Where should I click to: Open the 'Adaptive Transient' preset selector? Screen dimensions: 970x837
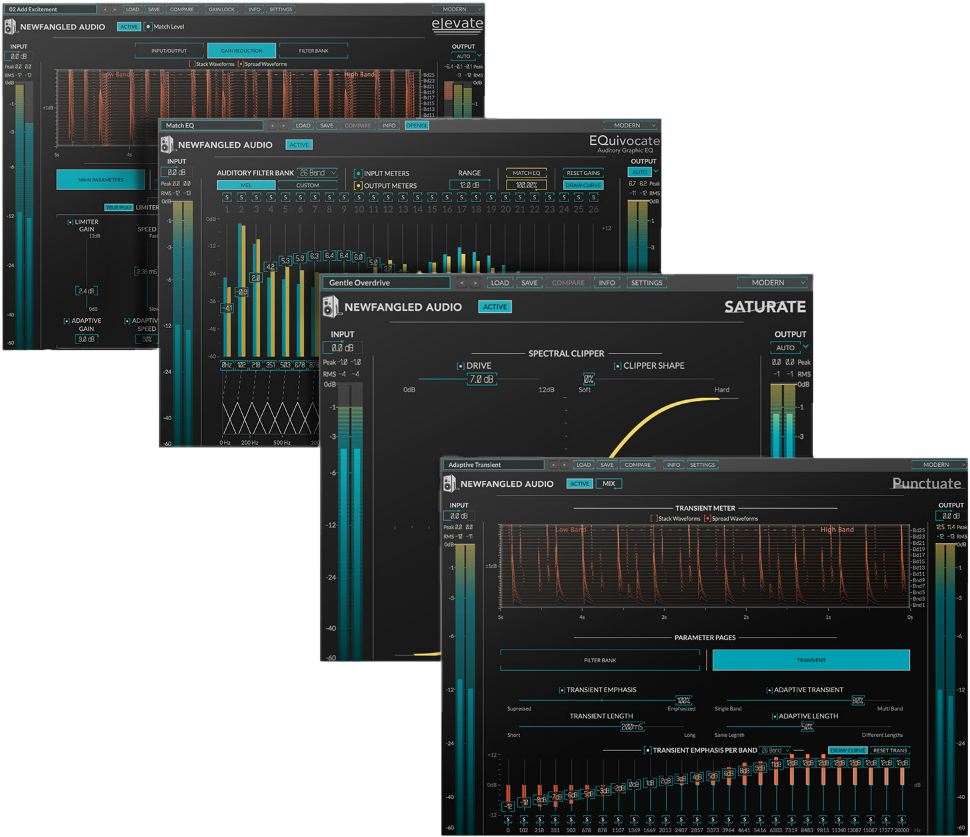point(494,465)
